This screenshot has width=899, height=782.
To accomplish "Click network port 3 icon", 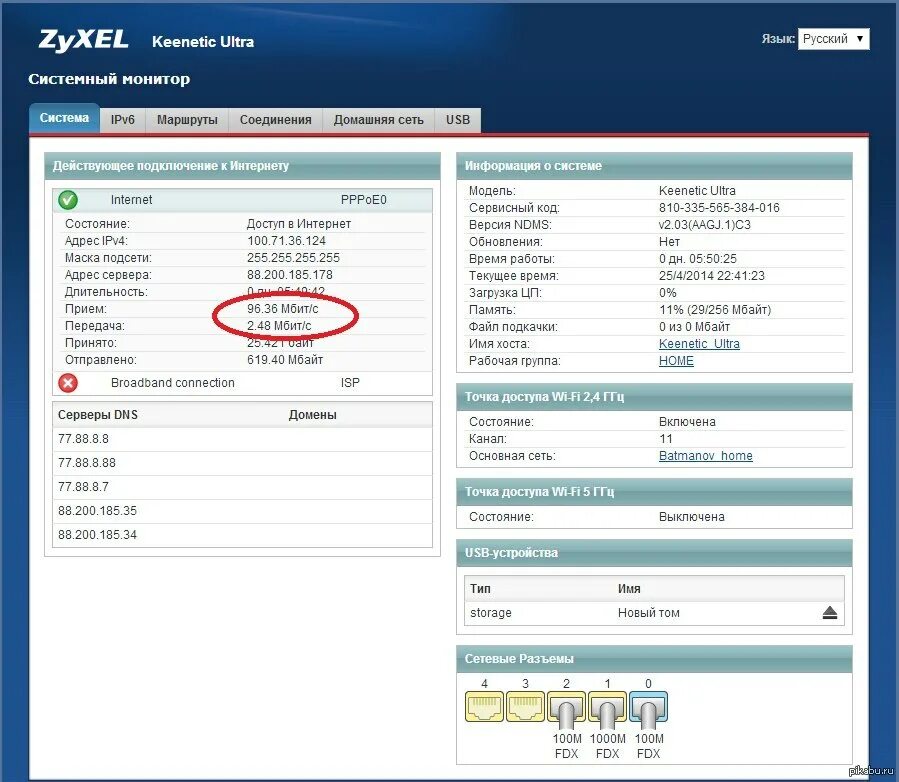I will pyautogui.click(x=526, y=706).
